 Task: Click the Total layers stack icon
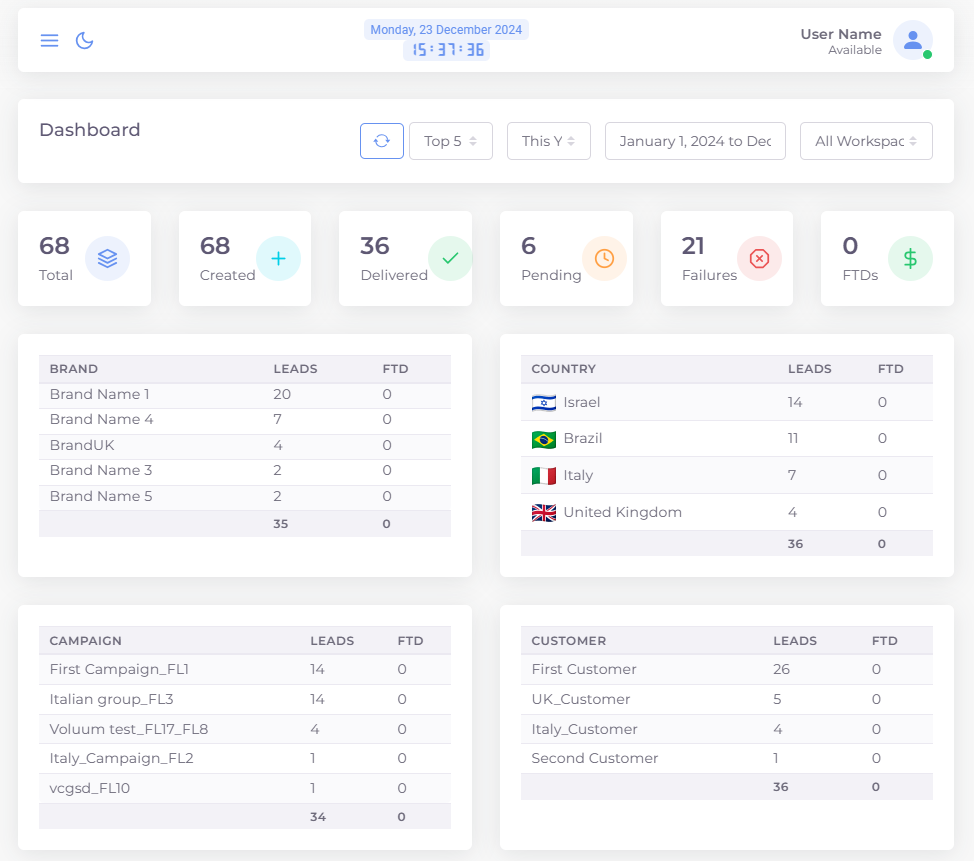pos(107,258)
